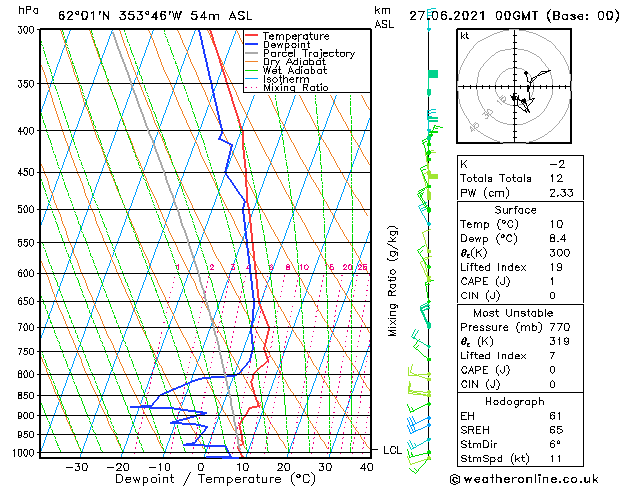This screenshot has height=486, width=629.
Task: Click the 0 temperature axis label
Action: 201,467
